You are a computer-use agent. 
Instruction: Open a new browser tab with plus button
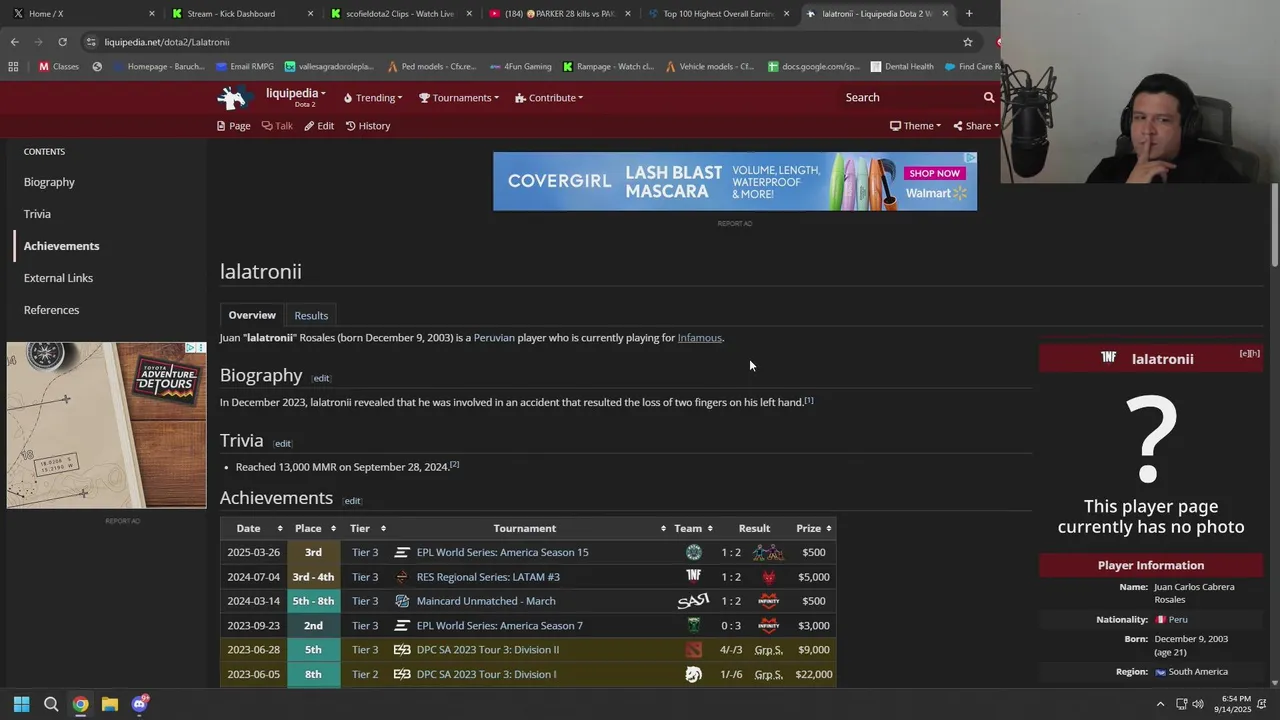point(969,14)
